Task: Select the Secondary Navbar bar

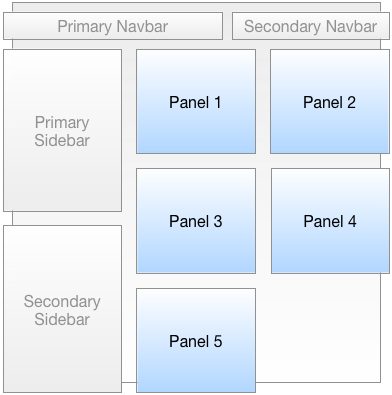Action: 311,26
